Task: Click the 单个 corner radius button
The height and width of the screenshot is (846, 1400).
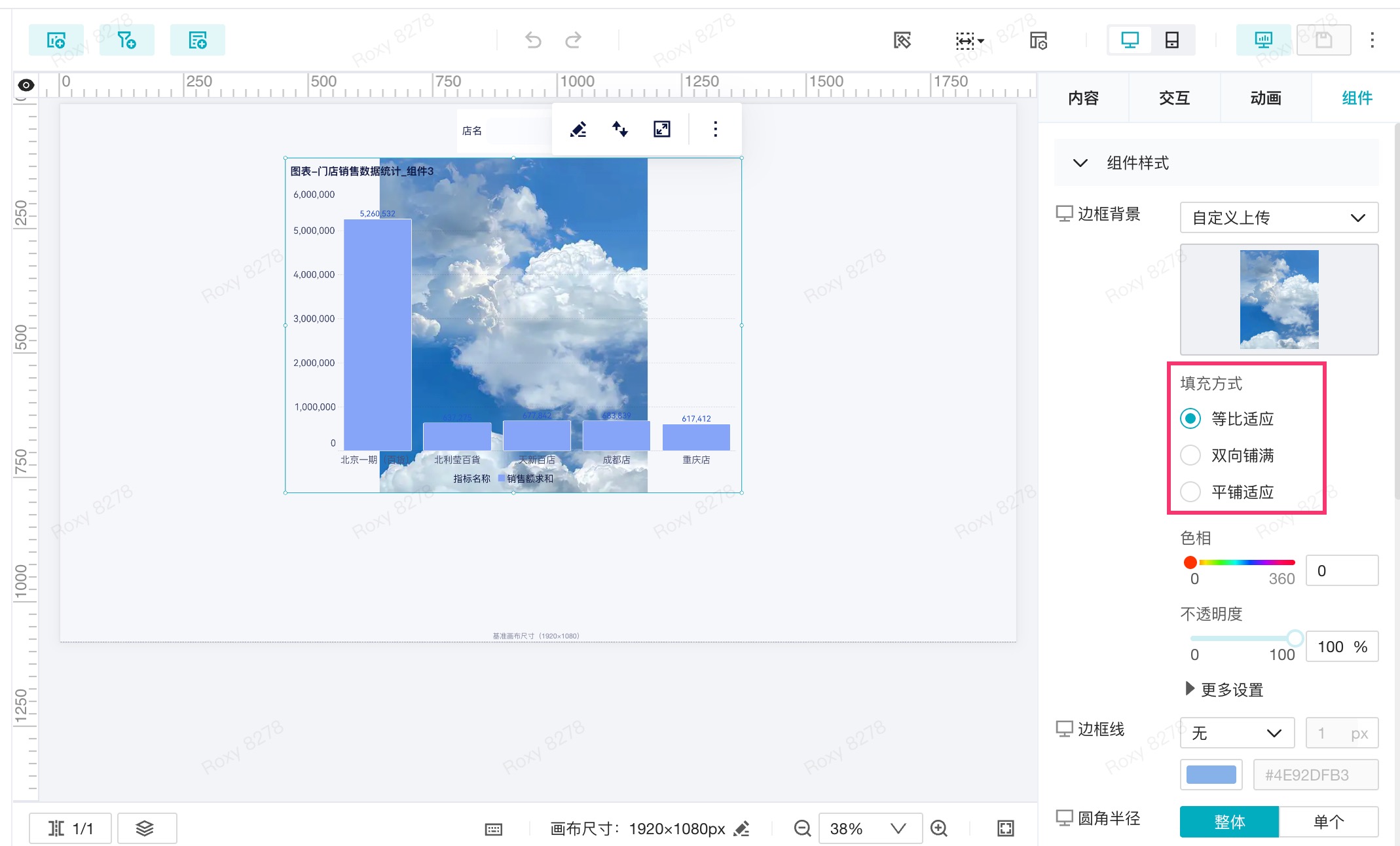Action: coord(1328,822)
